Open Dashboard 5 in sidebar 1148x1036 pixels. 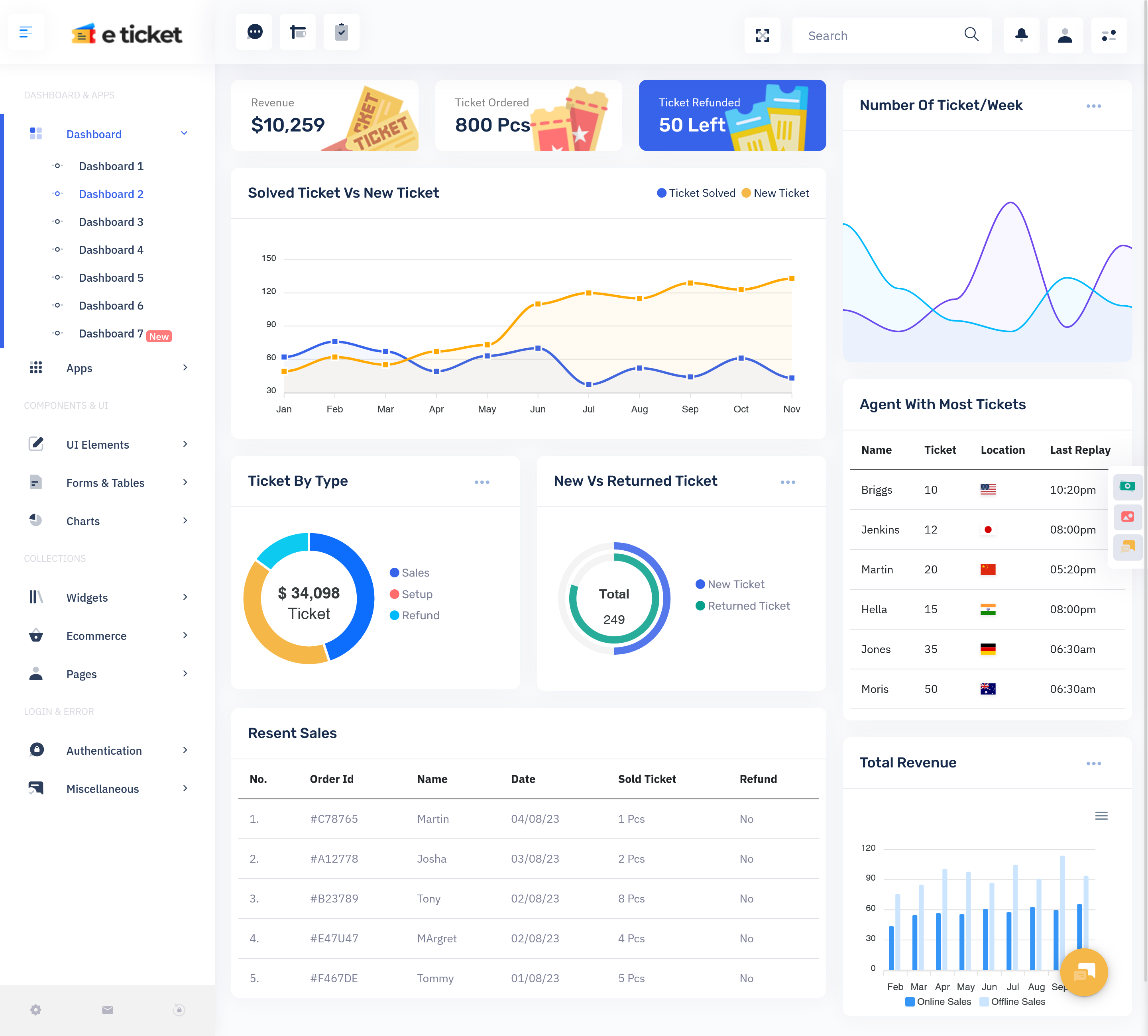111,278
